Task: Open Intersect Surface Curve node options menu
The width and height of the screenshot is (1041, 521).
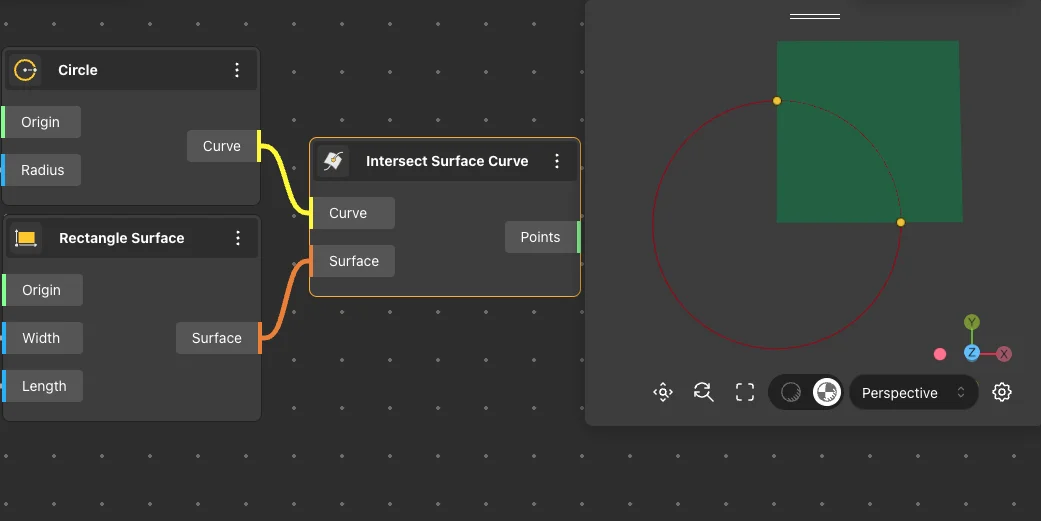Action: click(557, 161)
